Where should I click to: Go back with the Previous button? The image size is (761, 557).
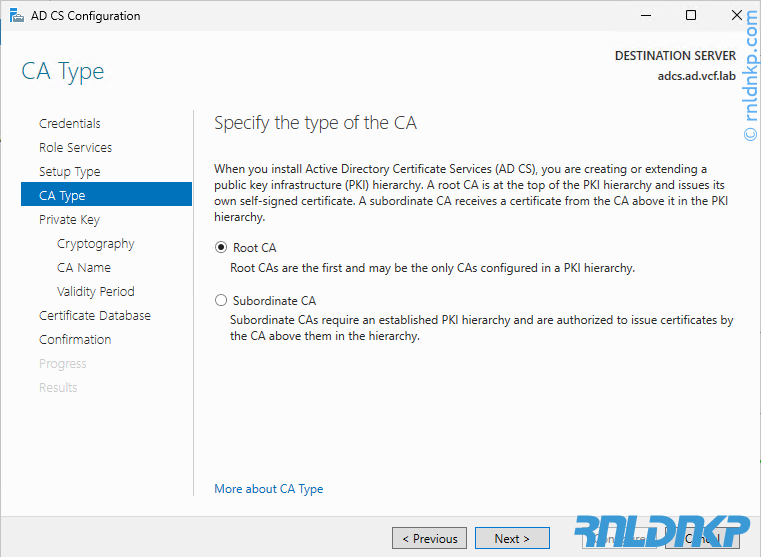429,538
